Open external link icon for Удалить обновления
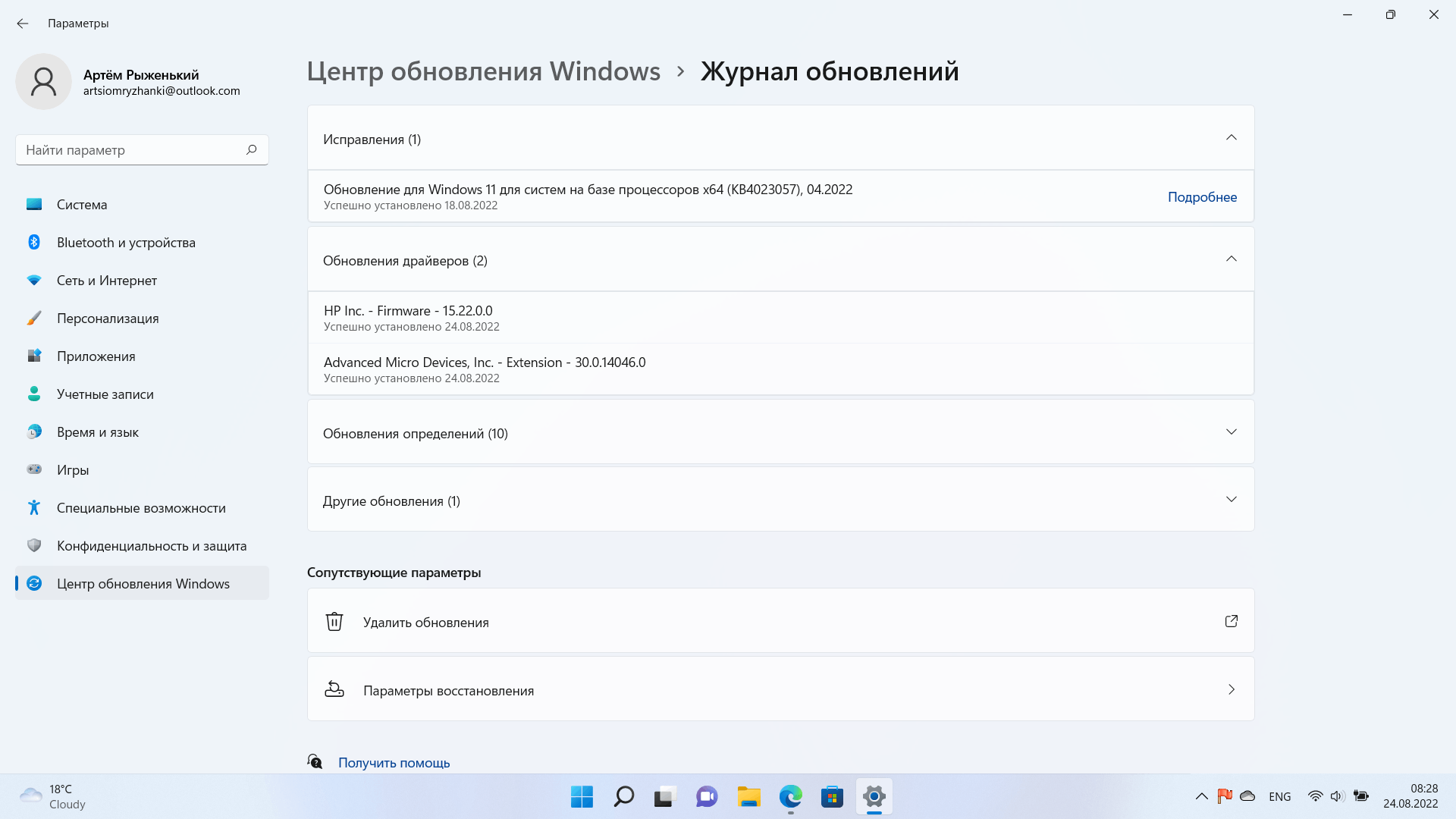The width and height of the screenshot is (1456, 819). (x=1231, y=621)
